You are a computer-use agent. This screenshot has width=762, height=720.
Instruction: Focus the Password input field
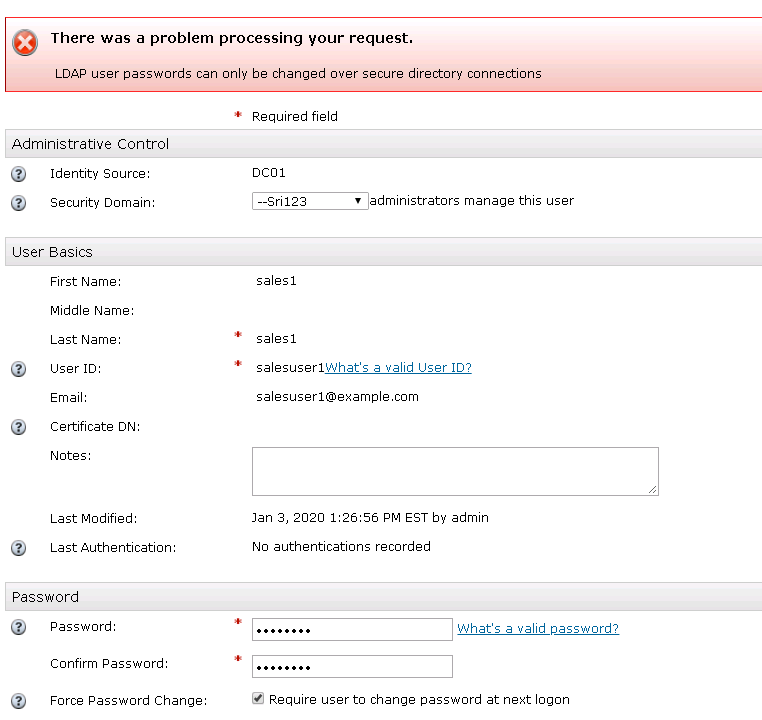point(352,629)
